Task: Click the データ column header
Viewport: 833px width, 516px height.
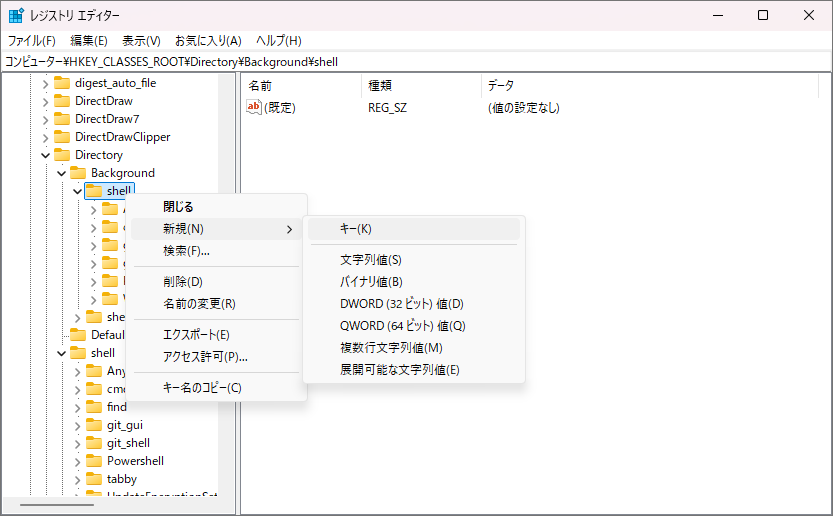Action: (x=650, y=86)
